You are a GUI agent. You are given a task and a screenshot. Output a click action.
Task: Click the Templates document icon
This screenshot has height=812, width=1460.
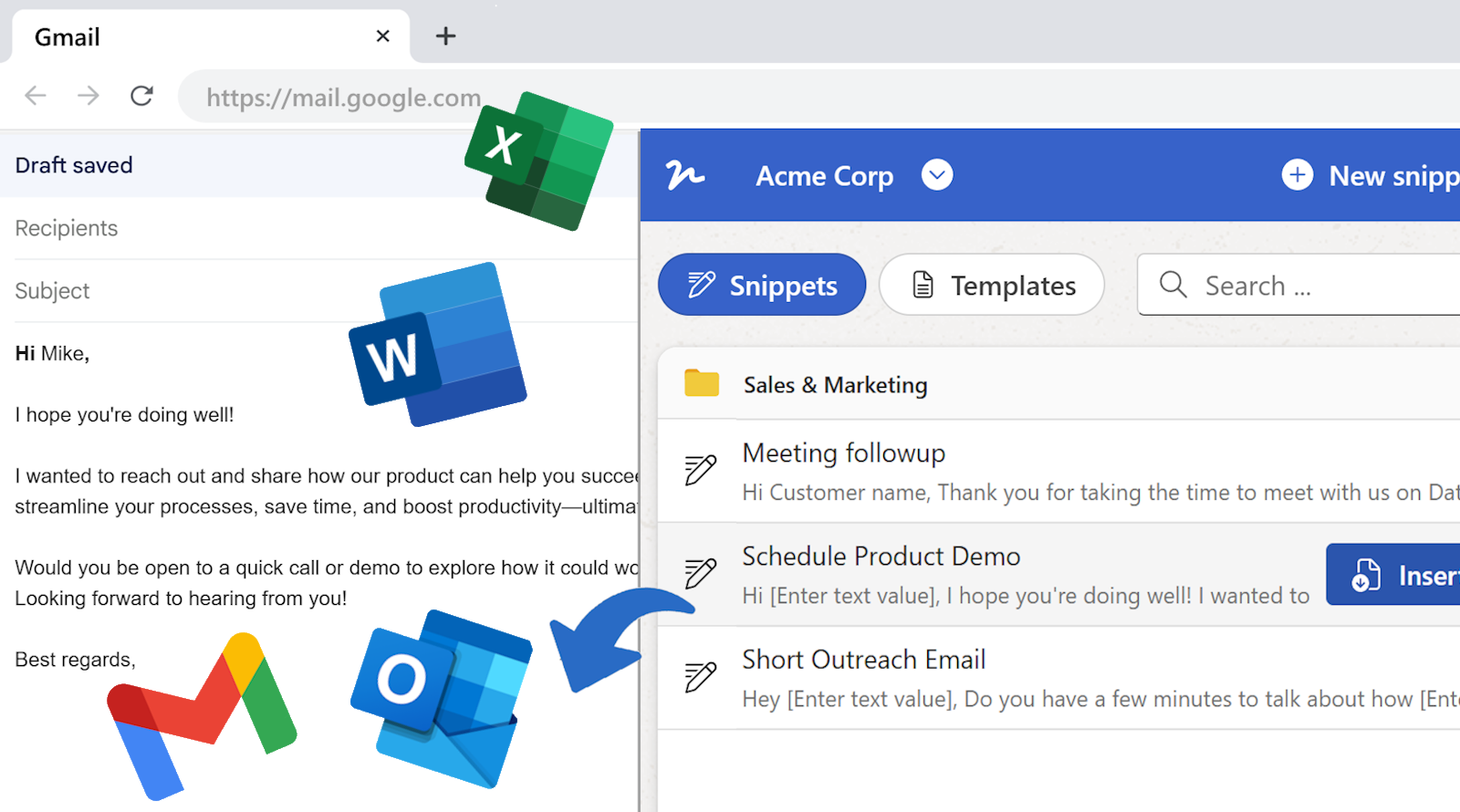(923, 285)
